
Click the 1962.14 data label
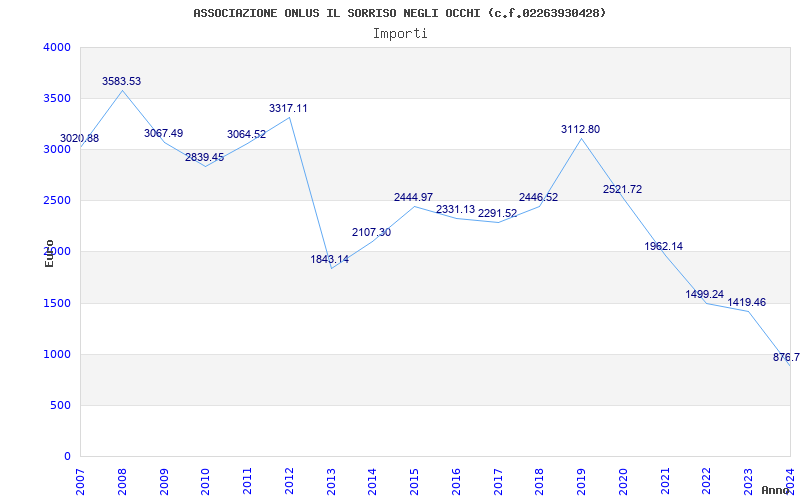[663, 246]
